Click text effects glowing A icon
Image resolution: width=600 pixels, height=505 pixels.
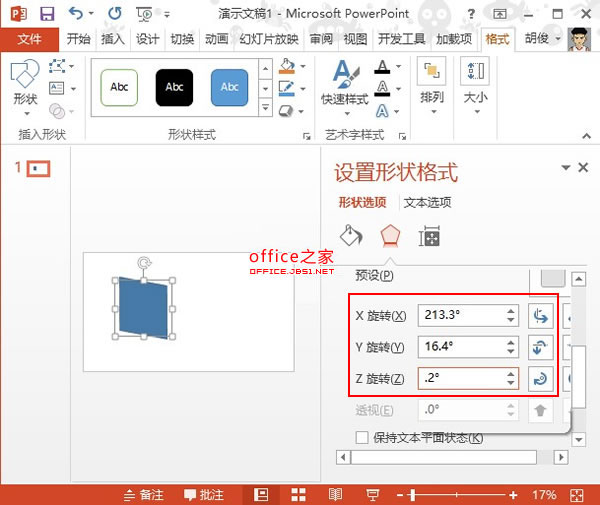382,111
